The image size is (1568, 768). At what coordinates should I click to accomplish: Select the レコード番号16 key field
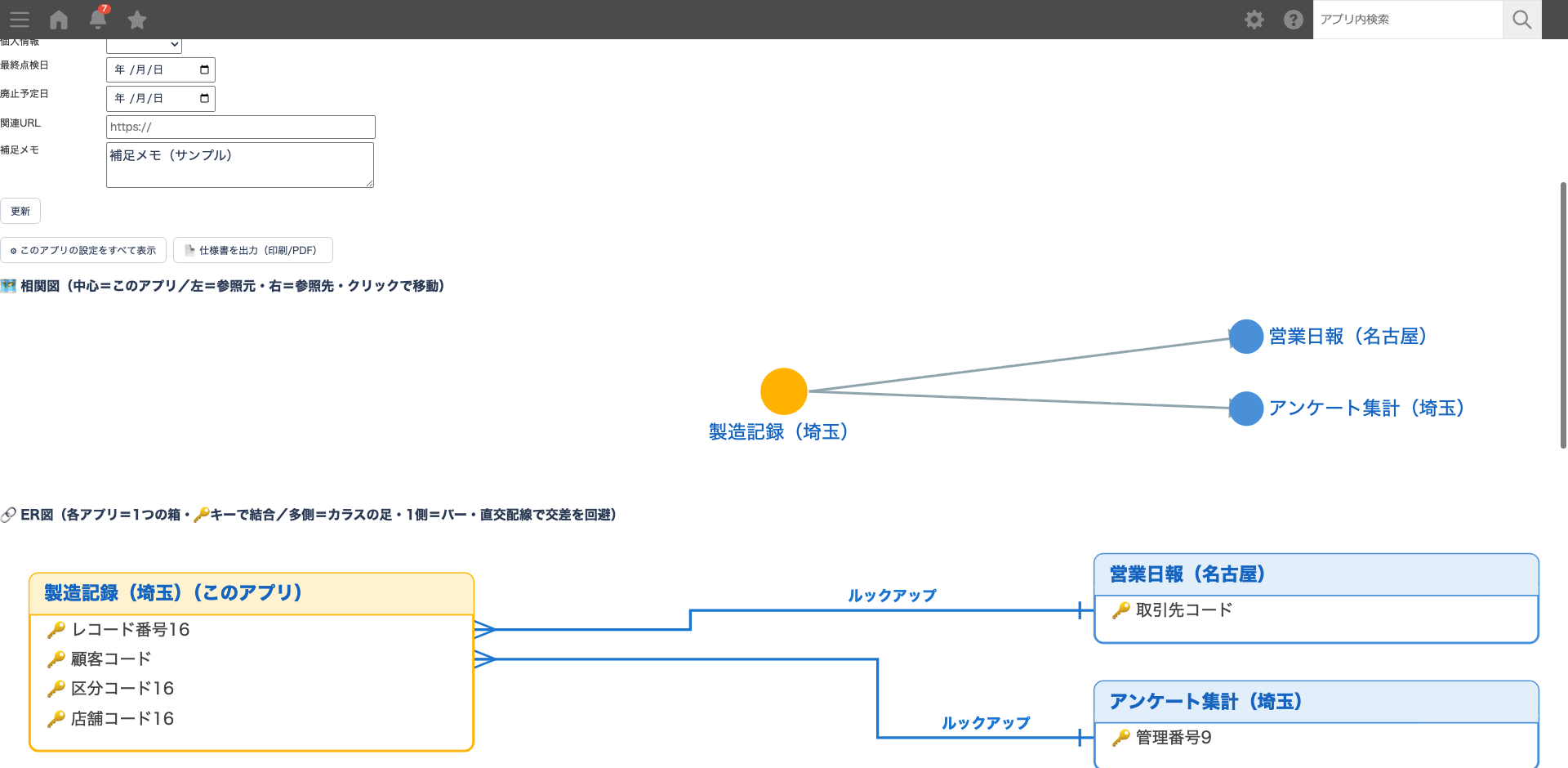118,630
